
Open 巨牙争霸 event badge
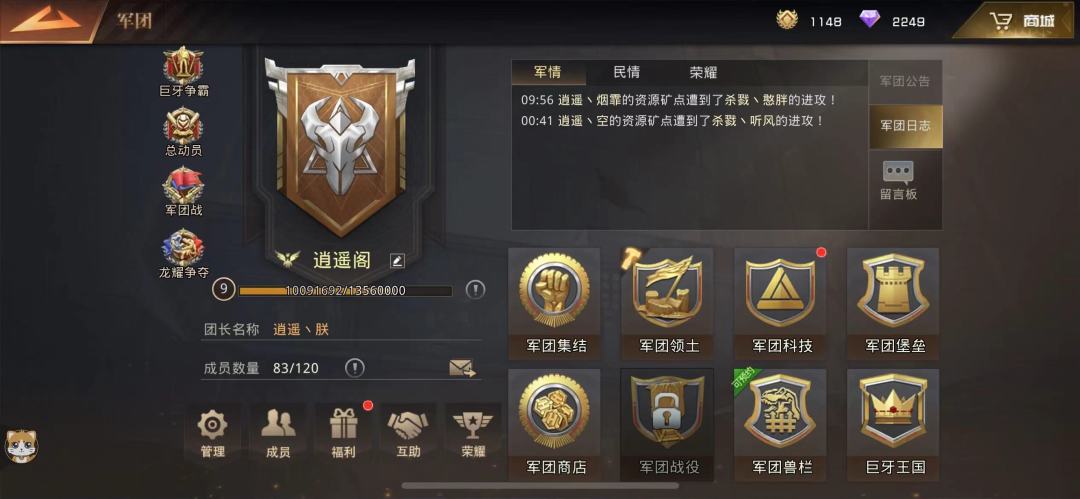point(183,72)
